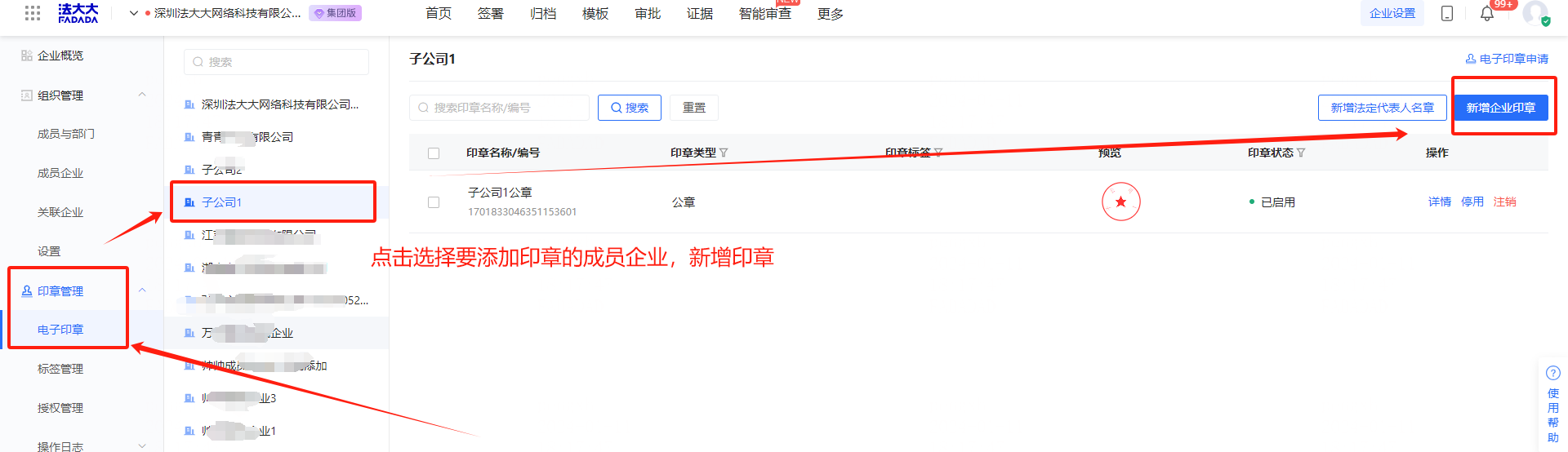
Task: Click the 集团版 badge
Action: 336,13
